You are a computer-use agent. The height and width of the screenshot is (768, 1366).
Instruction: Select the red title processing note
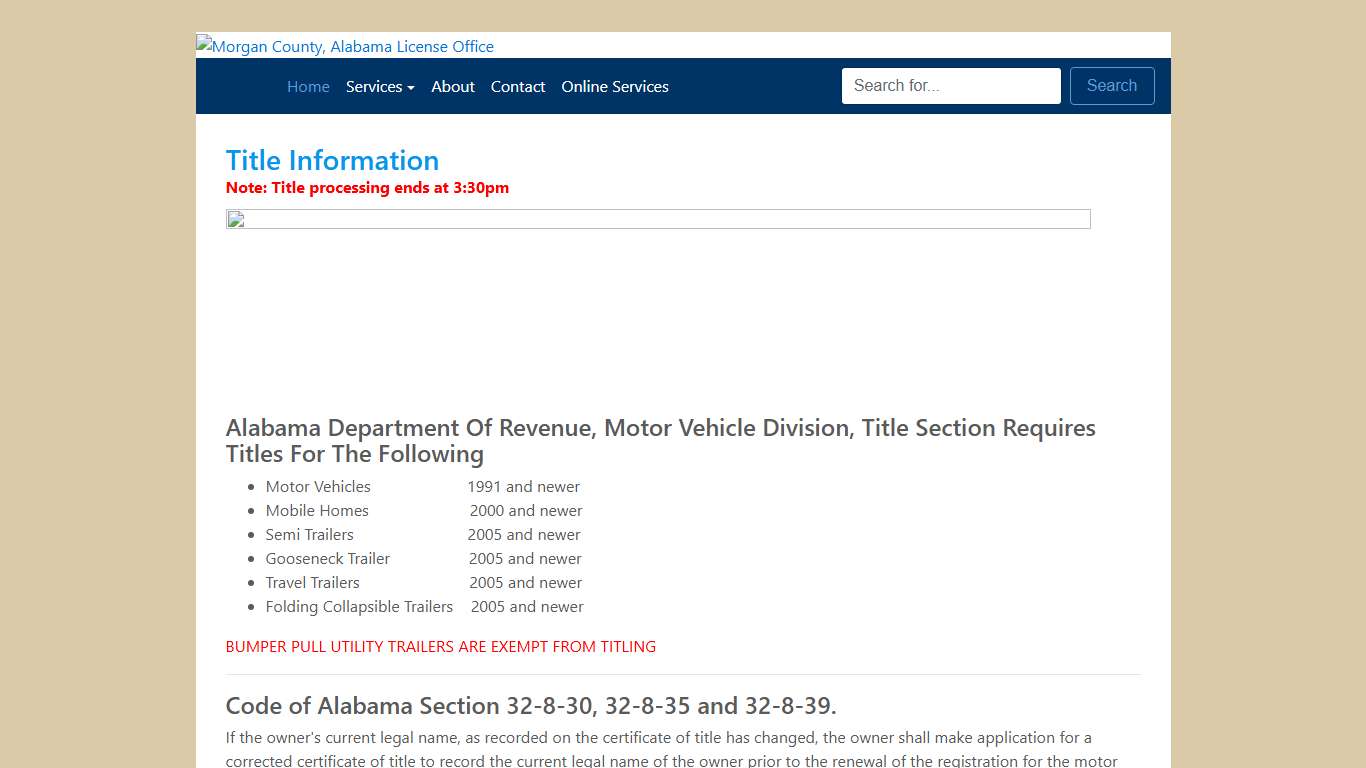(x=367, y=188)
